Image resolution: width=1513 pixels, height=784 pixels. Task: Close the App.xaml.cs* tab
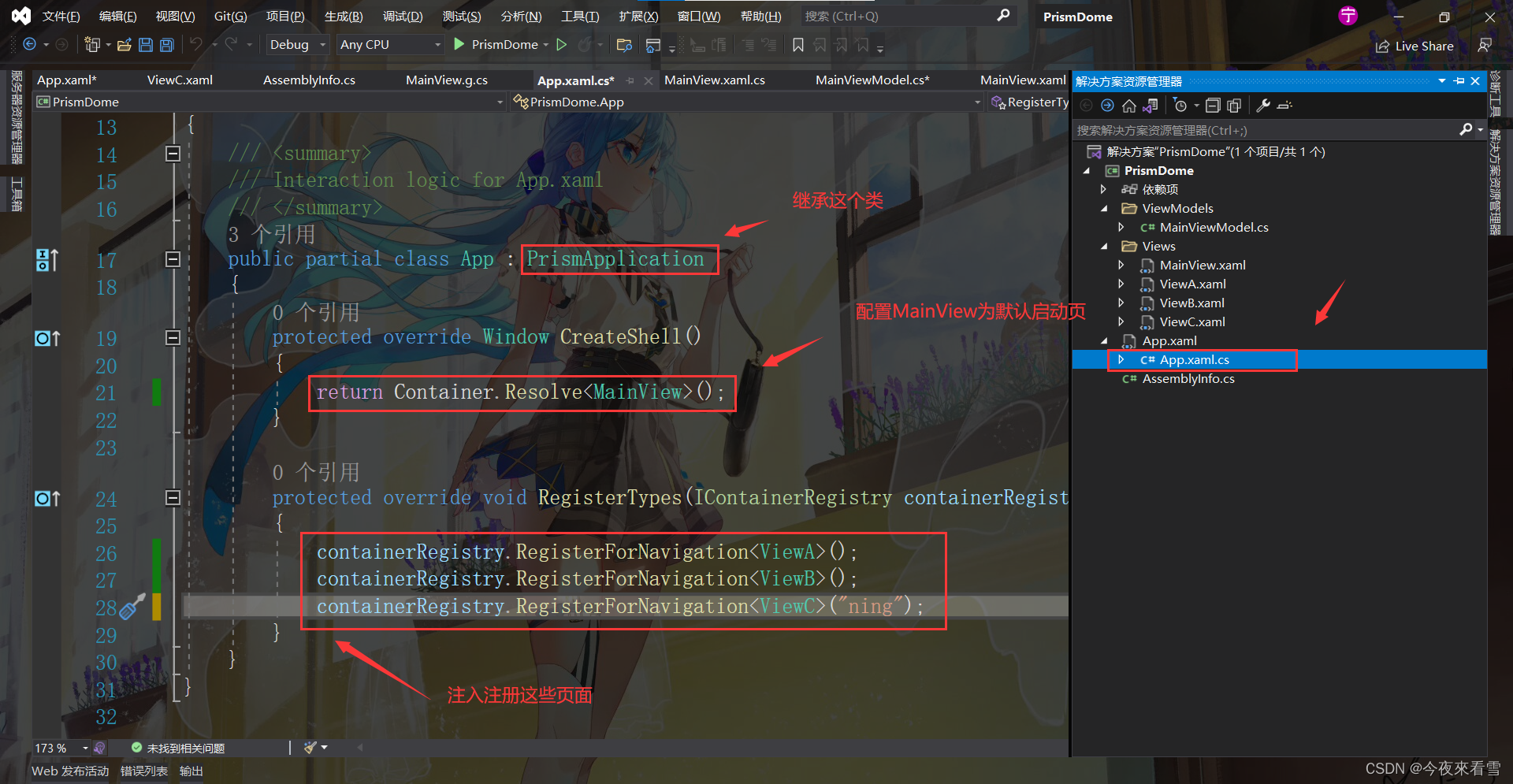649,80
